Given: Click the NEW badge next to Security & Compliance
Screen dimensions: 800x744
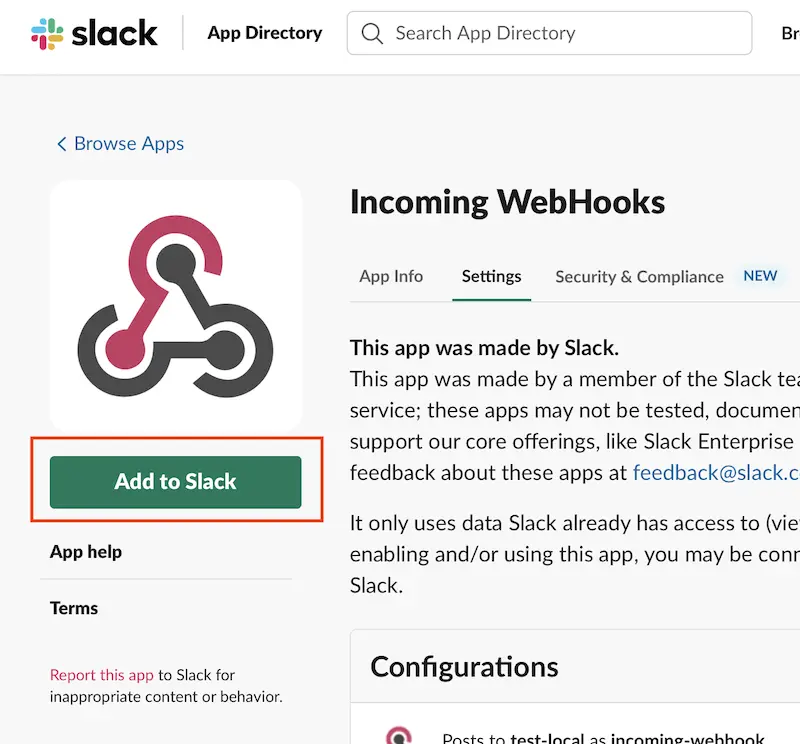Looking at the screenshot, I should 760,276.
